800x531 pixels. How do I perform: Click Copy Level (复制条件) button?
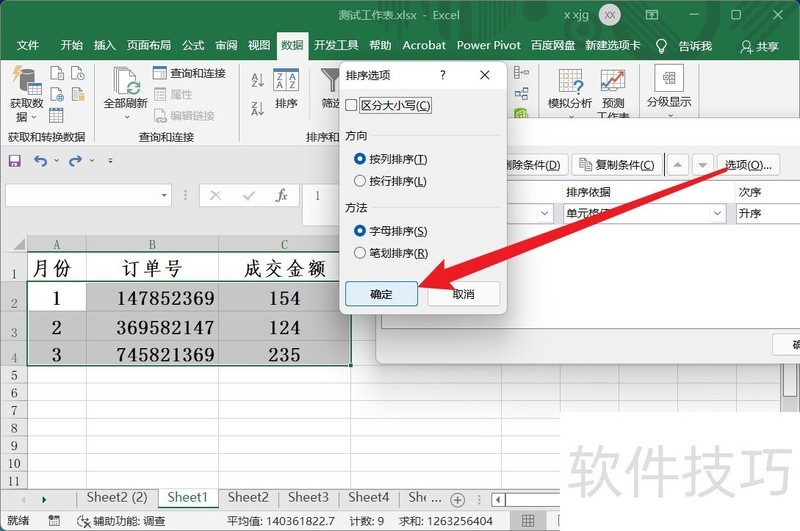(617, 165)
